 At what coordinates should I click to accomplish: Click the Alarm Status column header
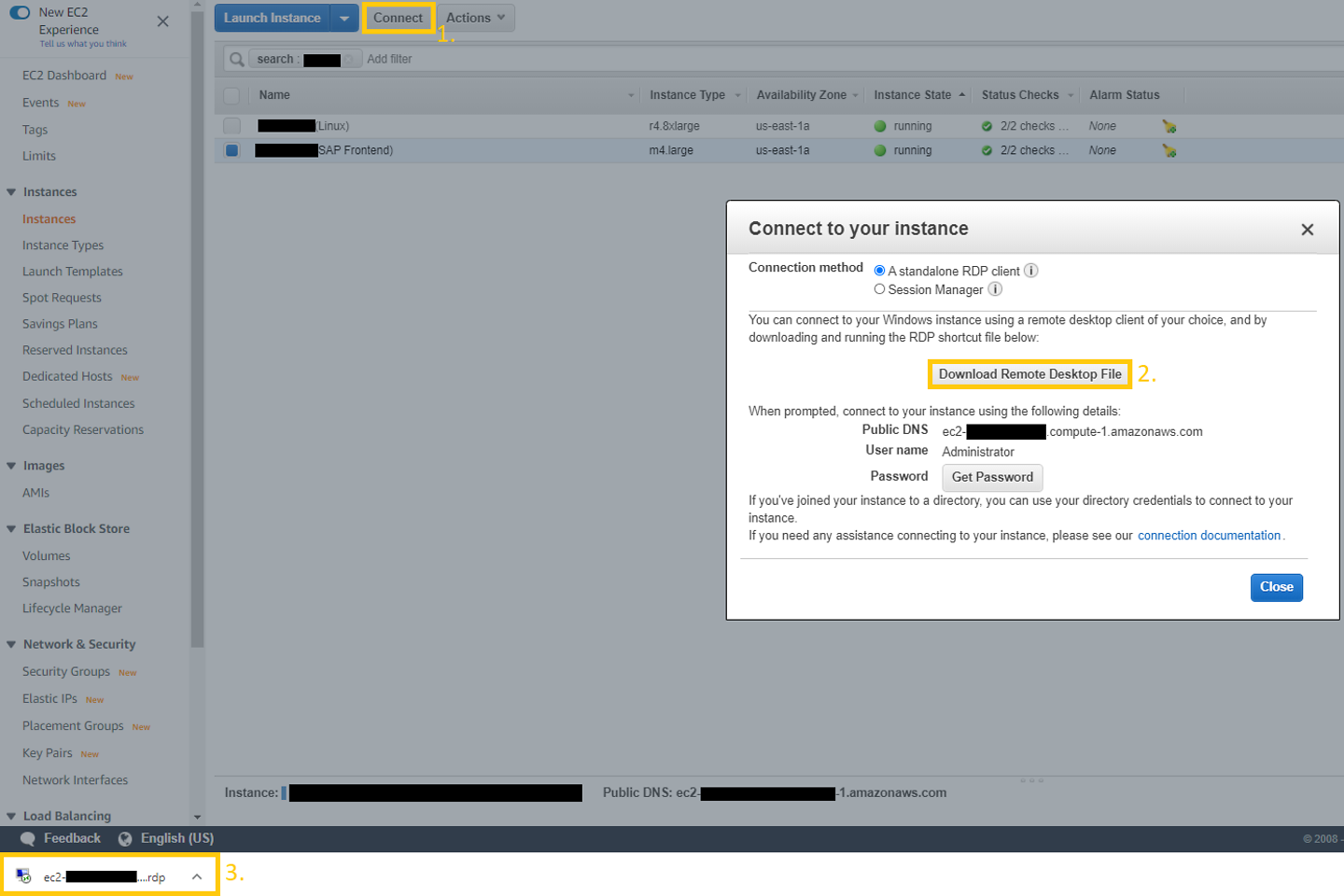[1125, 95]
